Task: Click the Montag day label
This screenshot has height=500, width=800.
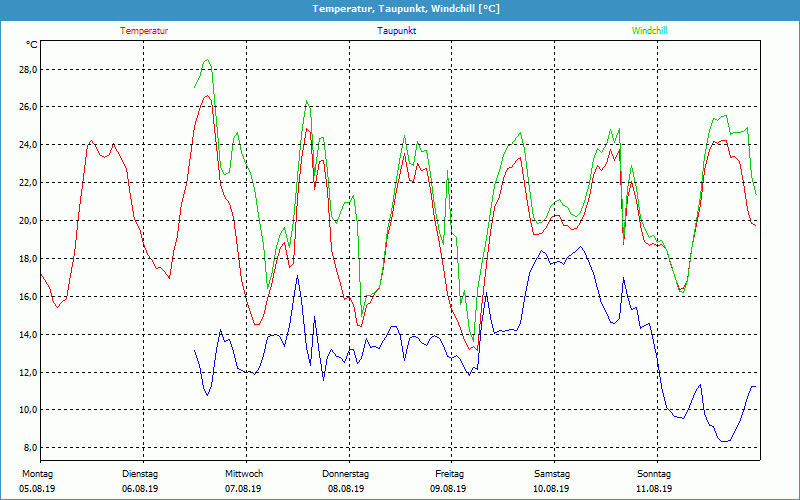Action: click(x=37, y=474)
